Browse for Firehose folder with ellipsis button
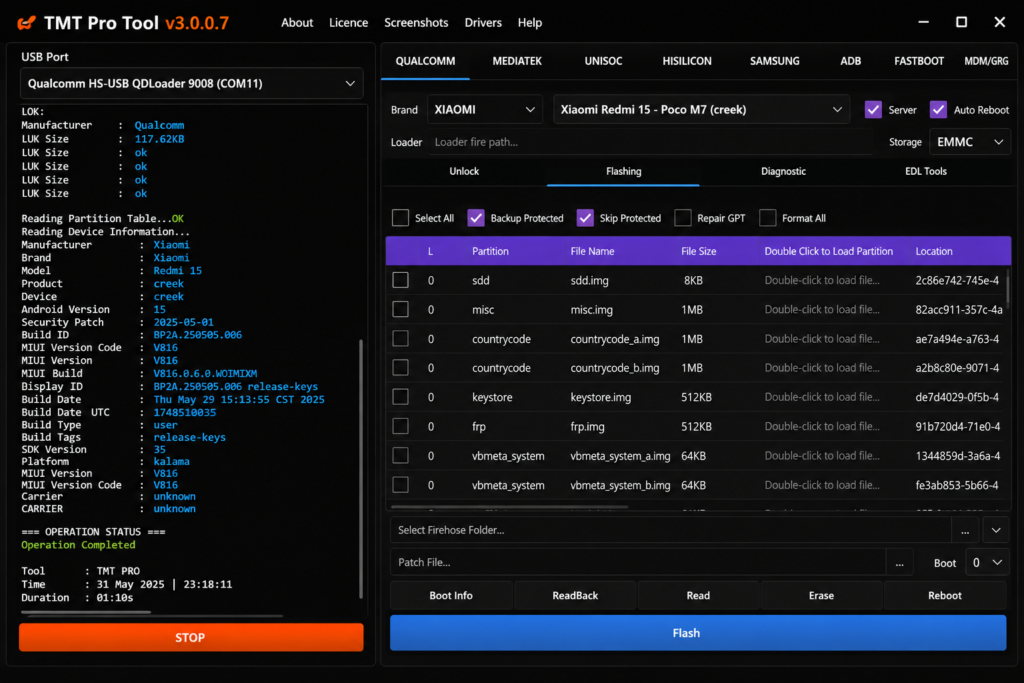Image resolution: width=1024 pixels, height=683 pixels. 965,531
